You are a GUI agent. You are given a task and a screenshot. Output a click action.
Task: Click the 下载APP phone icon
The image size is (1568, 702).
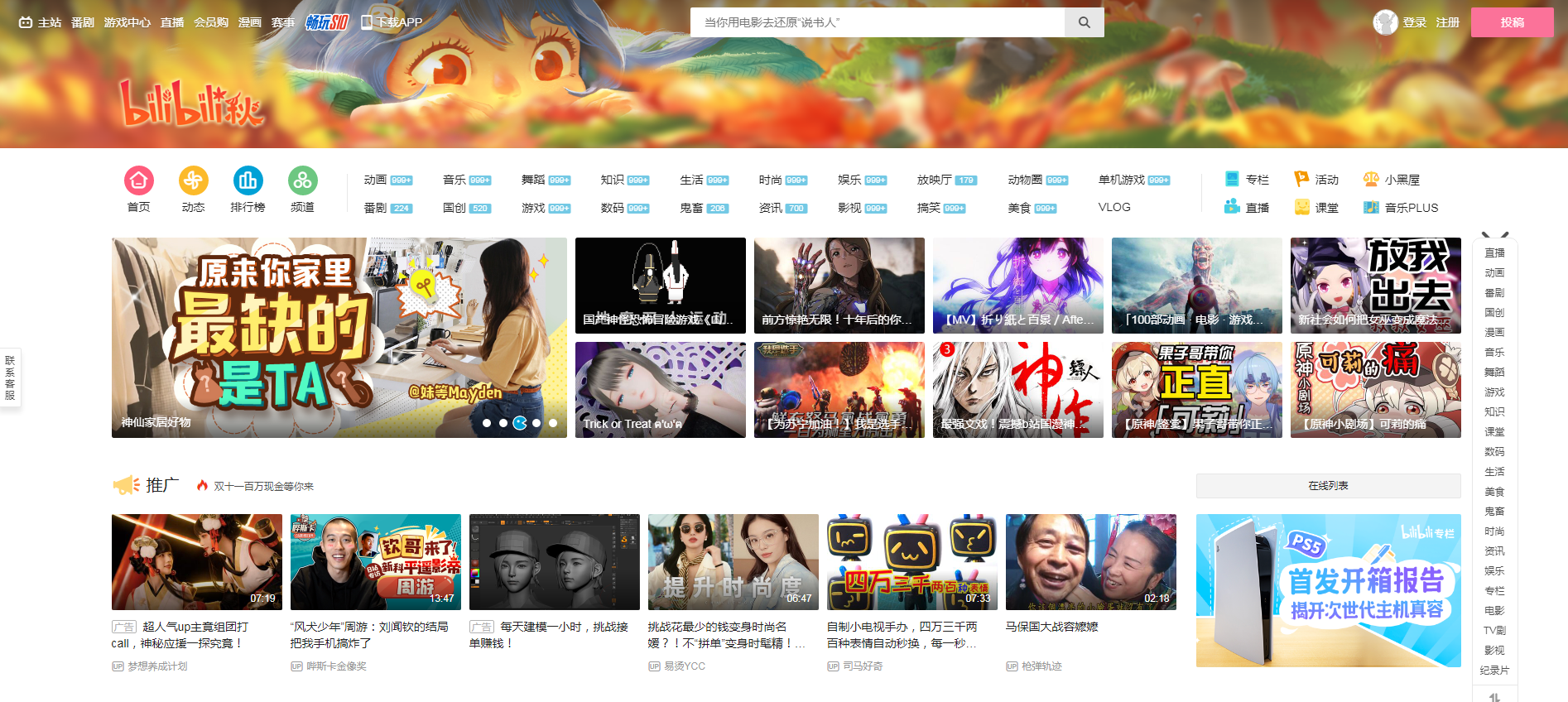367,22
